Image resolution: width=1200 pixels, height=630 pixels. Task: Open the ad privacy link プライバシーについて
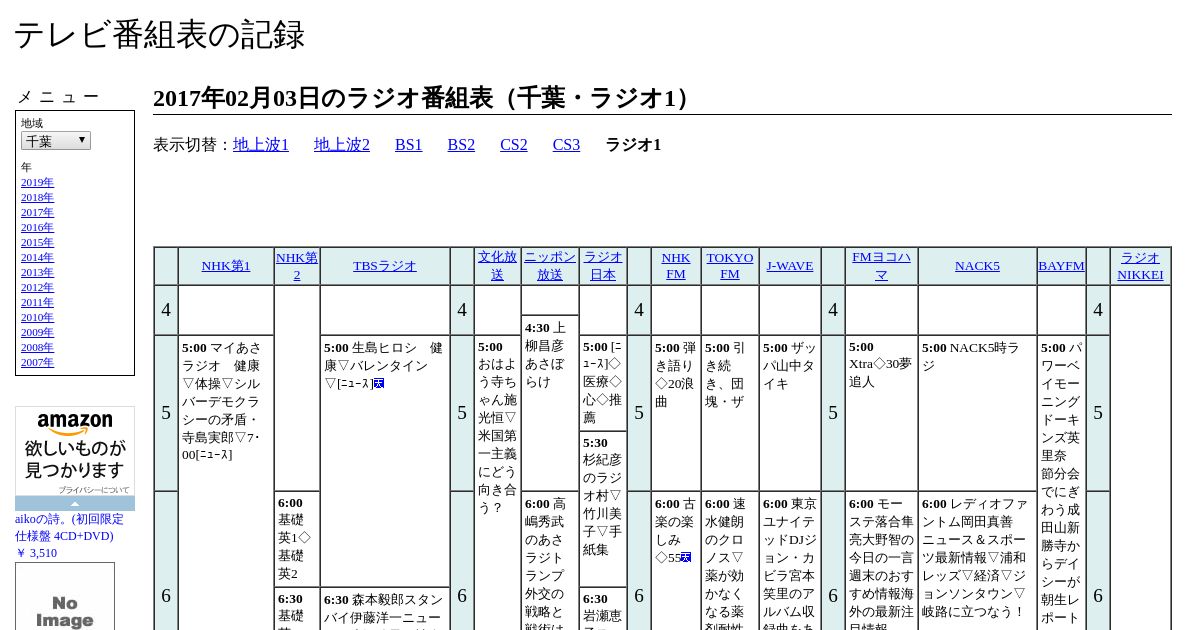tap(93, 490)
